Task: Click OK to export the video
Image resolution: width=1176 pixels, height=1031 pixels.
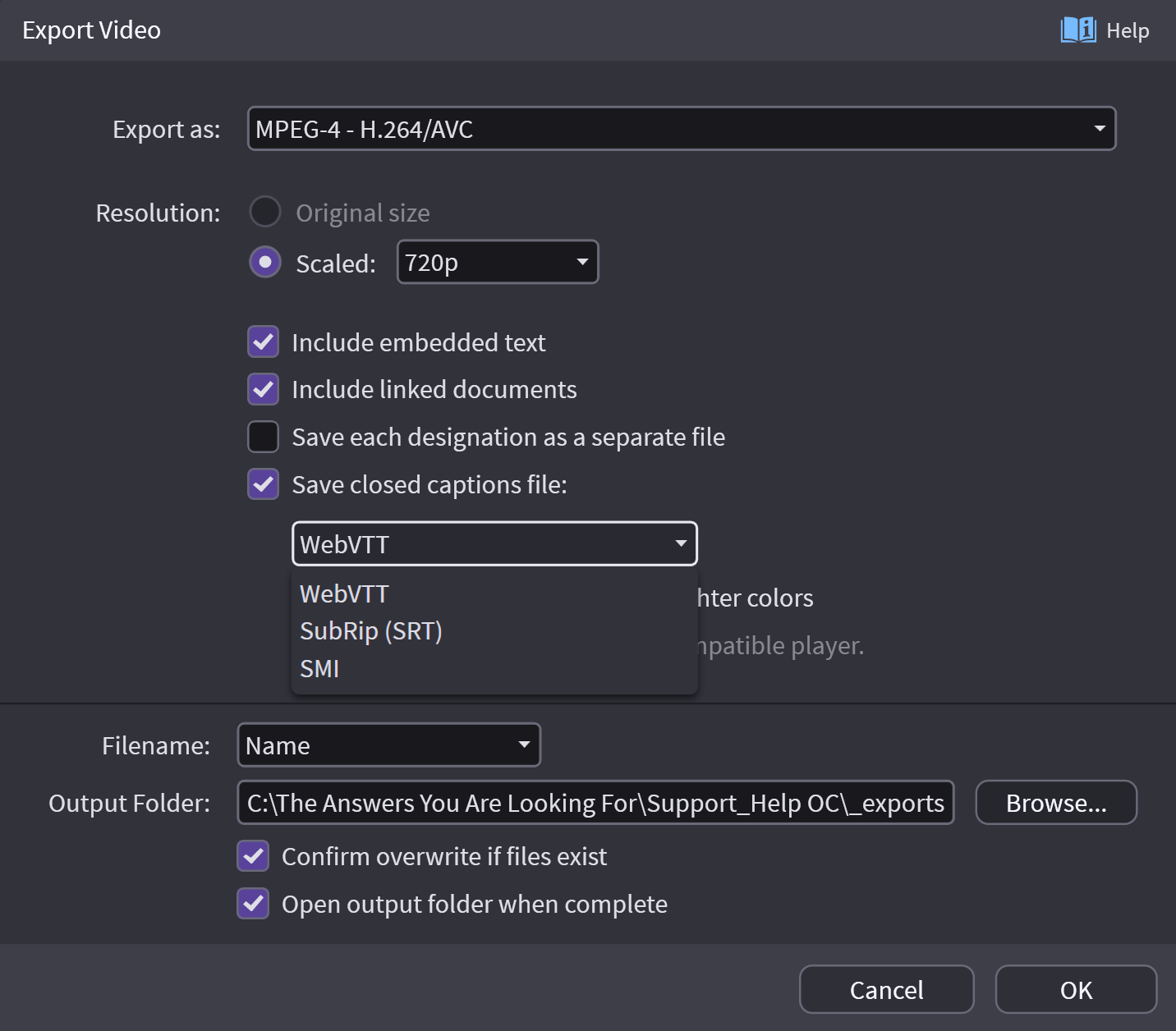Action: 1076,990
